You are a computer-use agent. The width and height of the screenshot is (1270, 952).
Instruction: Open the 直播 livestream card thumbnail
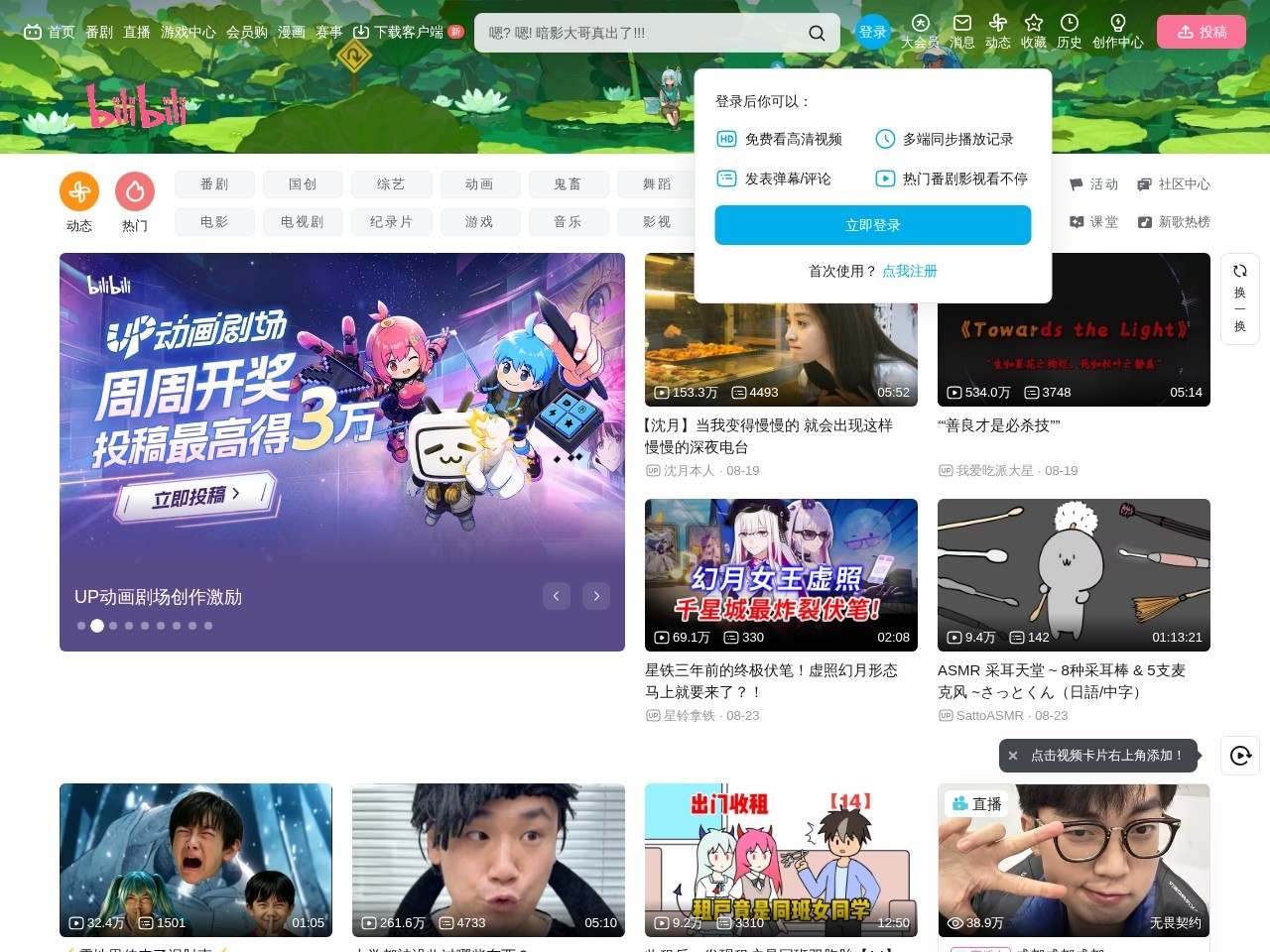(1074, 860)
